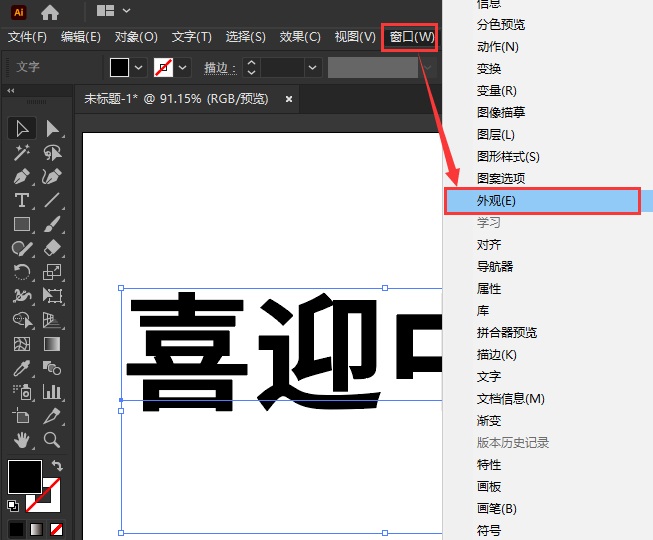Select the Eraser tool
The height and width of the screenshot is (540, 653).
click(52, 249)
